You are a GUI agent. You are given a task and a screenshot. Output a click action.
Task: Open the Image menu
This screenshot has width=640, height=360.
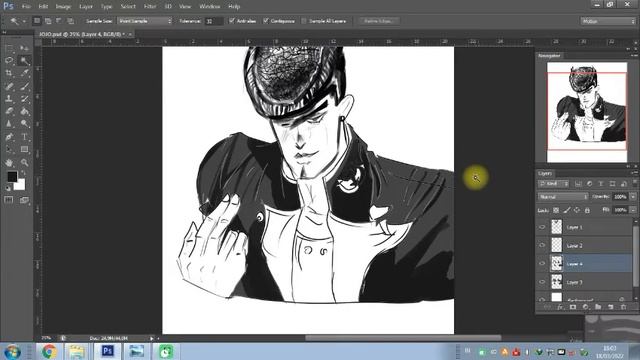pos(63,7)
